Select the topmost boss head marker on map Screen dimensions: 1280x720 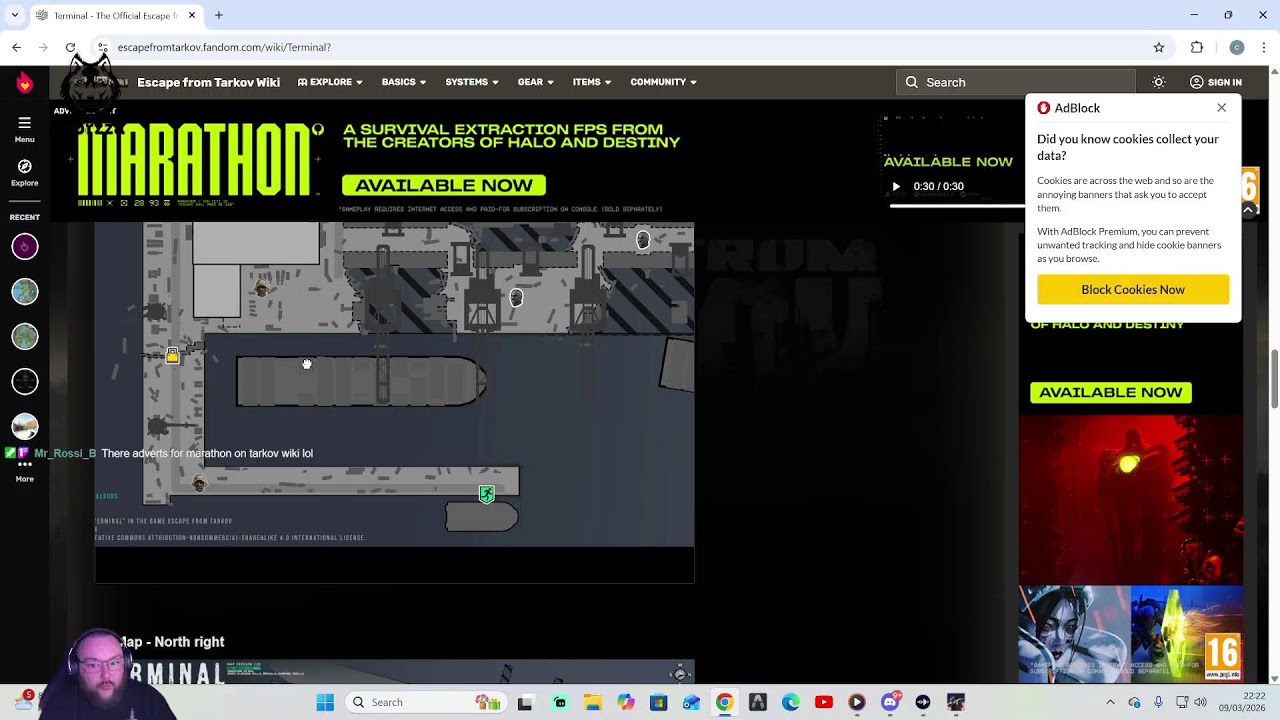pyautogui.click(x=643, y=240)
